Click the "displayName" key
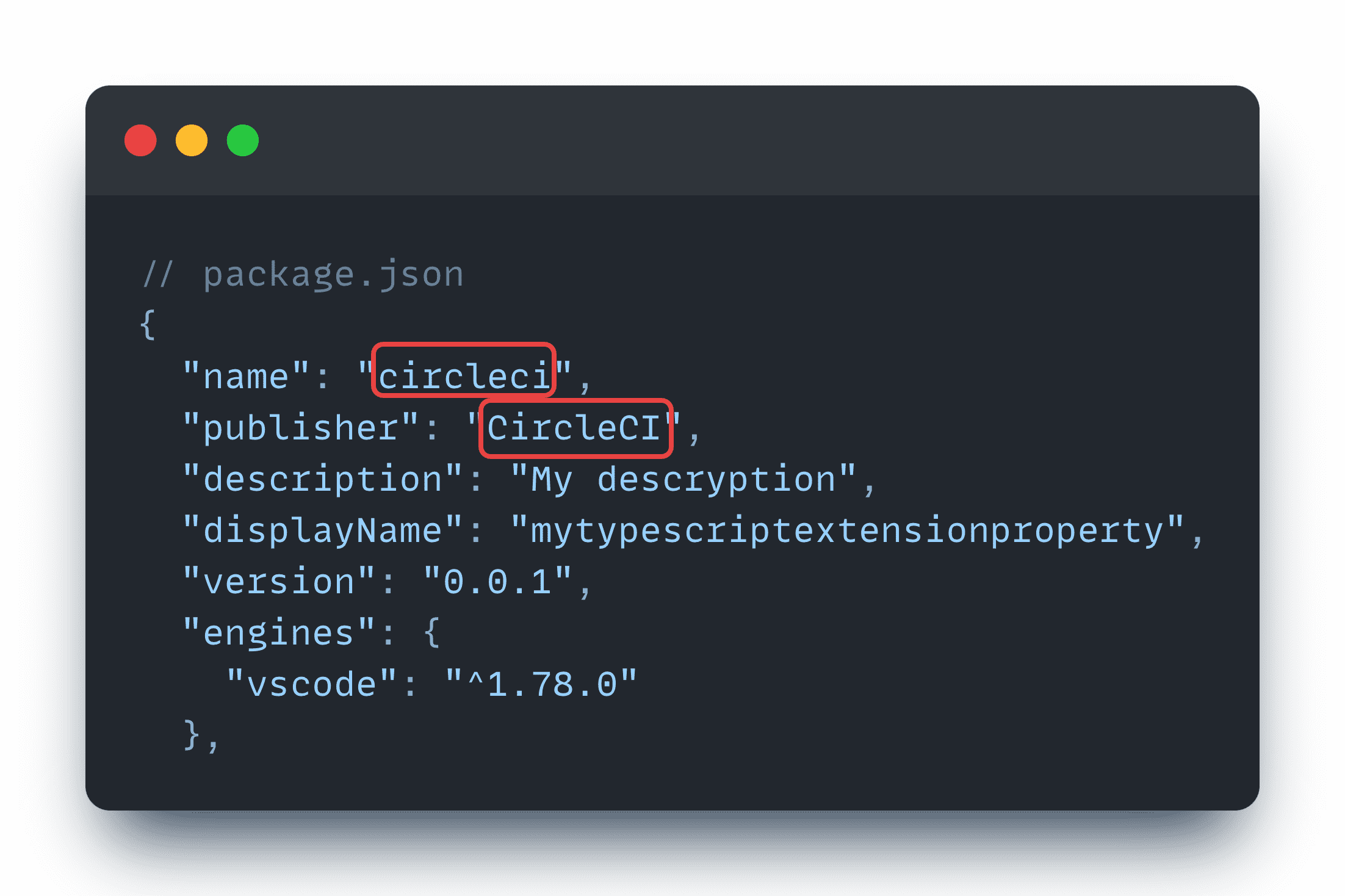The image size is (1345, 896). 323,530
